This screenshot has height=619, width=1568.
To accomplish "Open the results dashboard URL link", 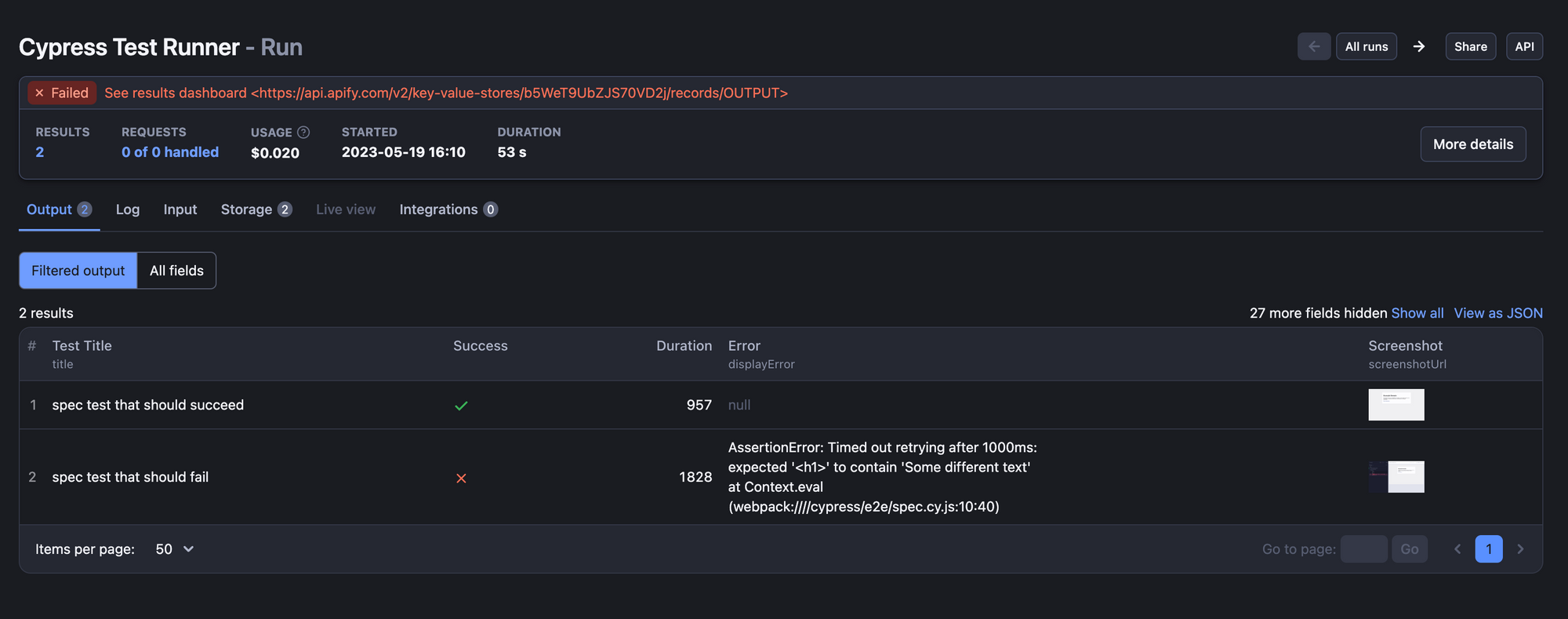I will click(446, 93).
